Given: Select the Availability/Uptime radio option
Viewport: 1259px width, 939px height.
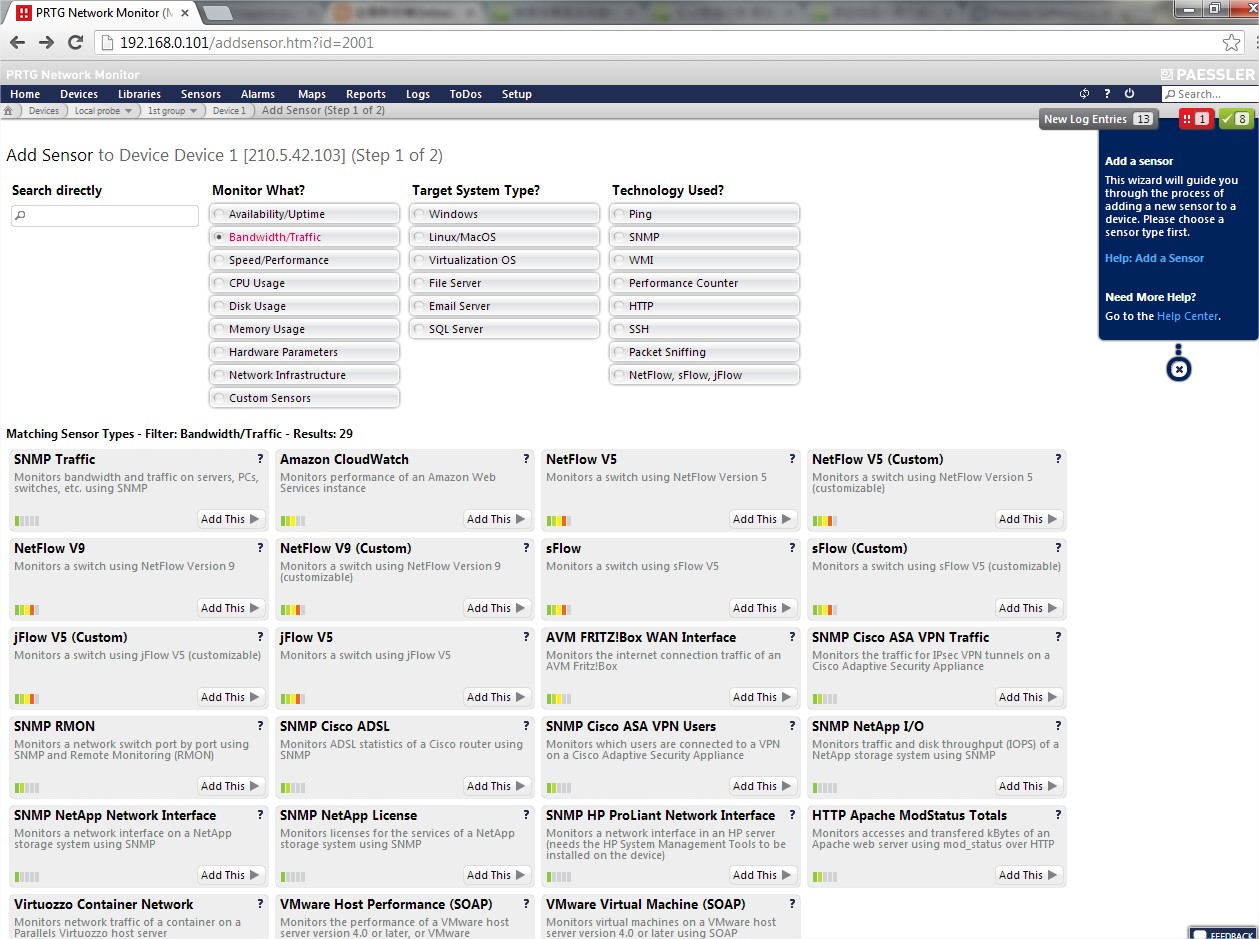Looking at the screenshot, I should pyautogui.click(x=220, y=214).
